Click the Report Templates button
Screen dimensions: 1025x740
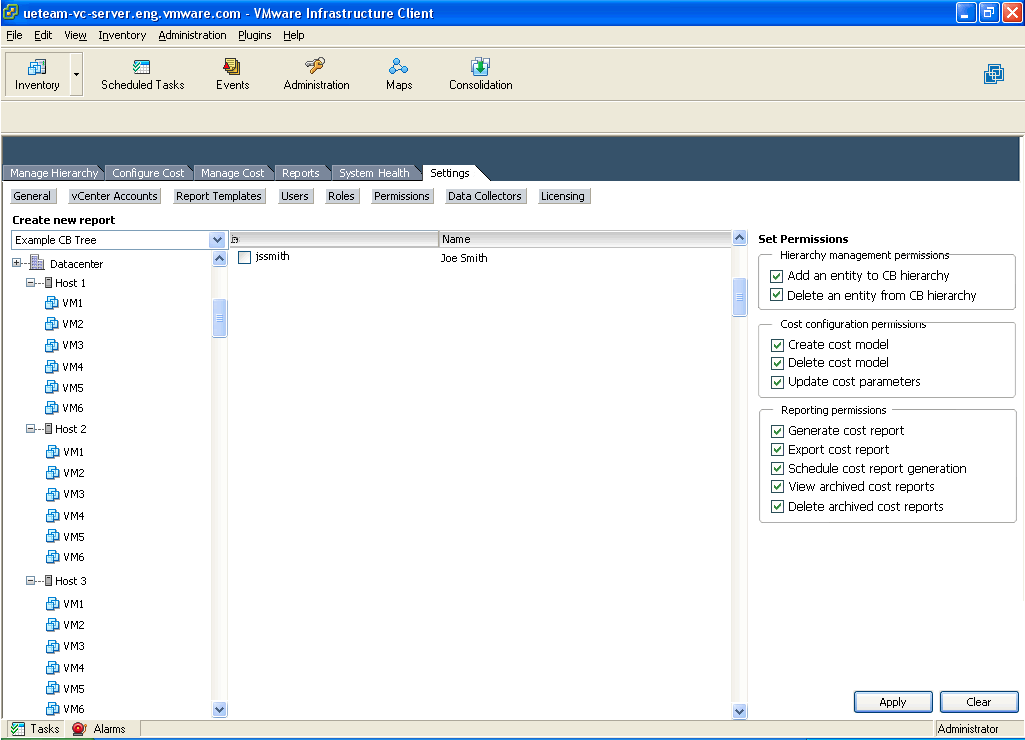pyautogui.click(x=219, y=196)
